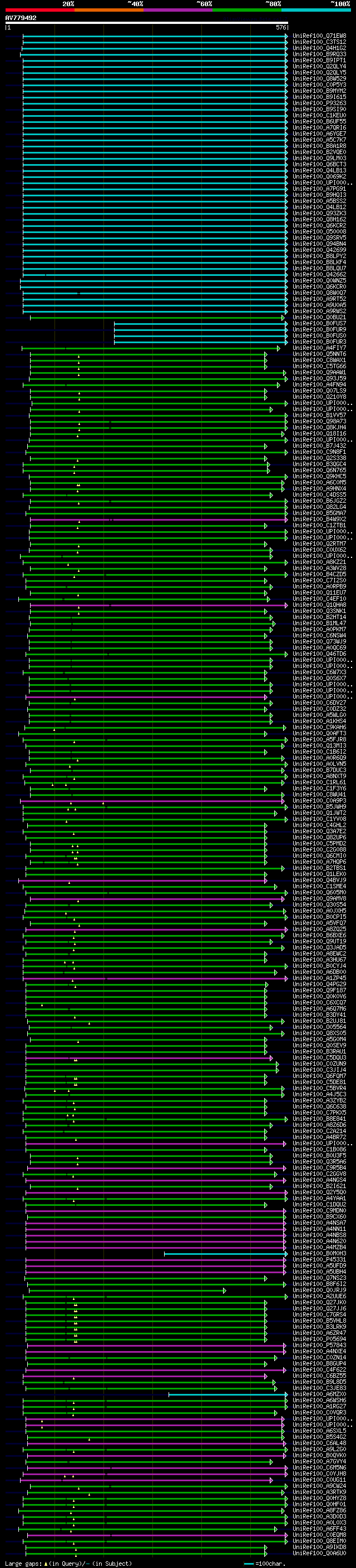Click label UniRef100_Q2RTM7

[x=319, y=543]
